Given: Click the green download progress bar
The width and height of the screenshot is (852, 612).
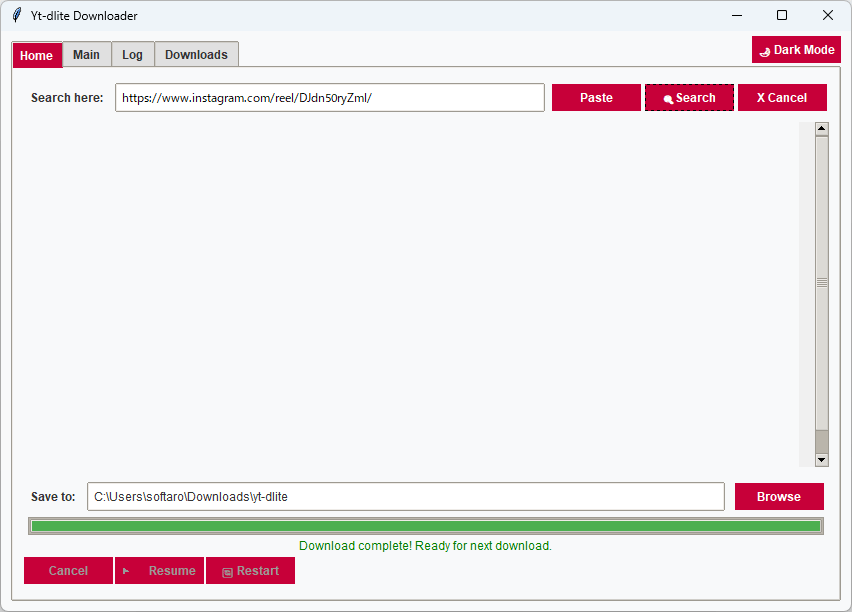Looking at the screenshot, I should click(426, 526).
